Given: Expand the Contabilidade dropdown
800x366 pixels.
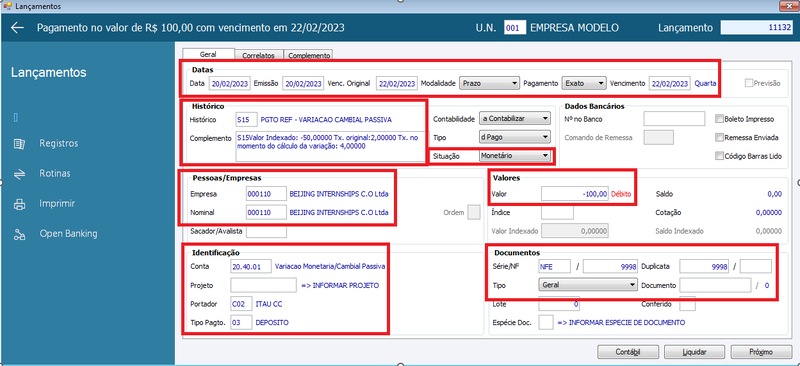Looking at the screenshot, I should click(515, 118).
